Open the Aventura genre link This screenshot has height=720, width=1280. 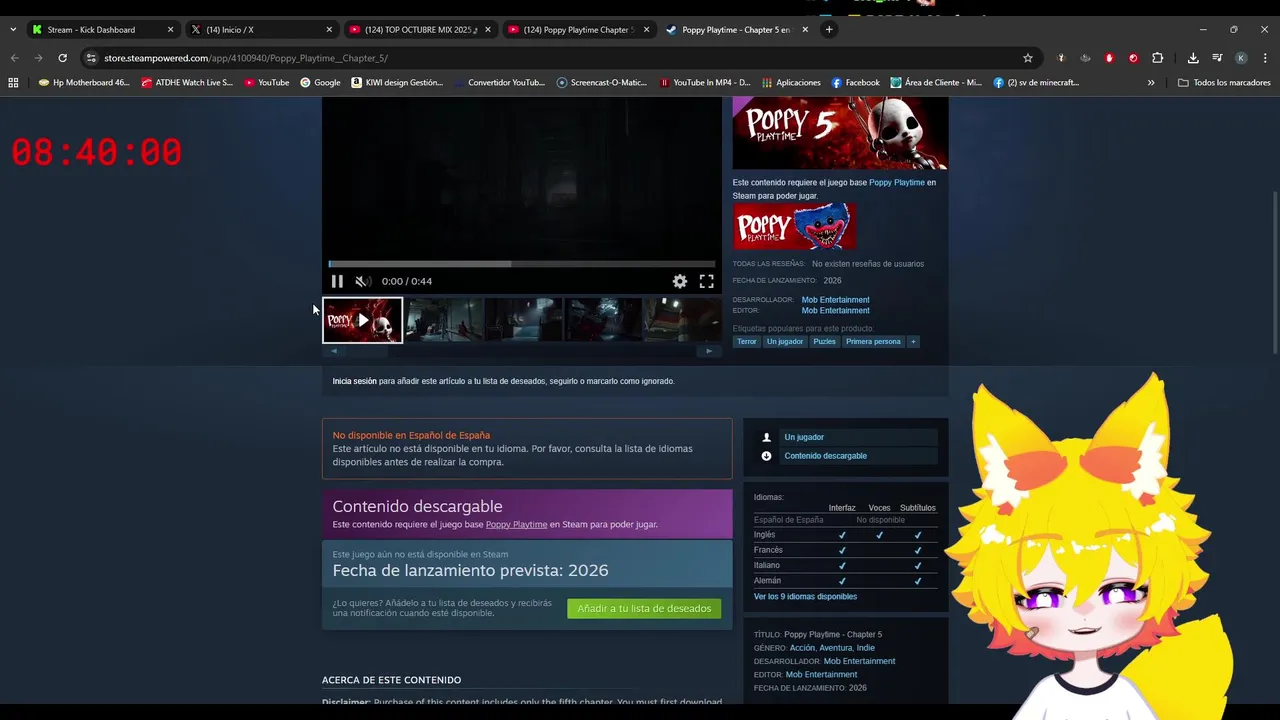pyautogui.click(x=836, y=648)
